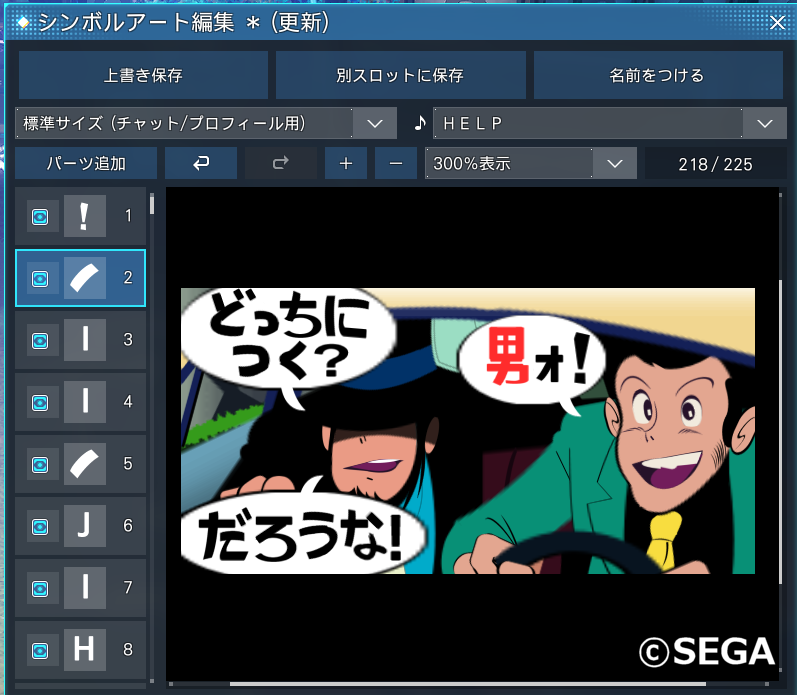Image resolution: width=797 pixels, height=695 pixels.
Task: Close the symbol art editor window
Action: [x=777, y=22]
